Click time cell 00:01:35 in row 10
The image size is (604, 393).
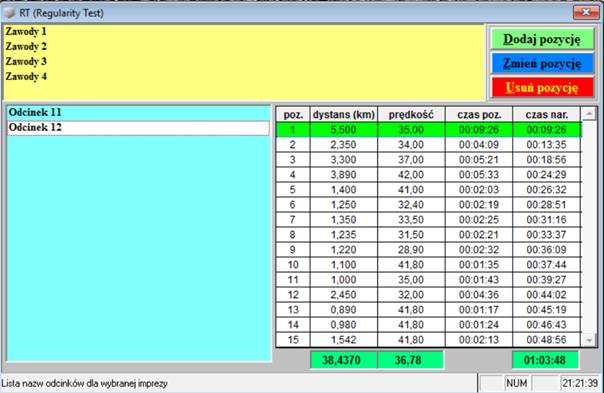point(479,265)
